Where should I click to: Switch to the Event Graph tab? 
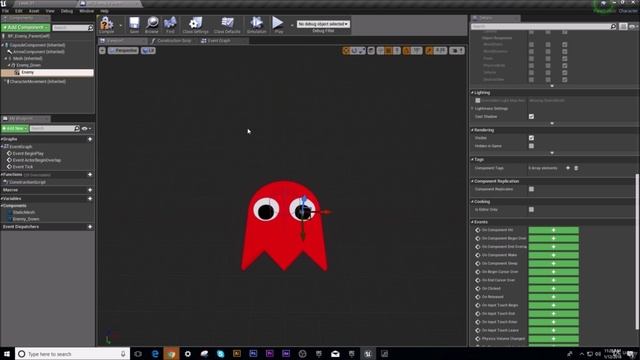pyautogui.click(x=219, y=41)
